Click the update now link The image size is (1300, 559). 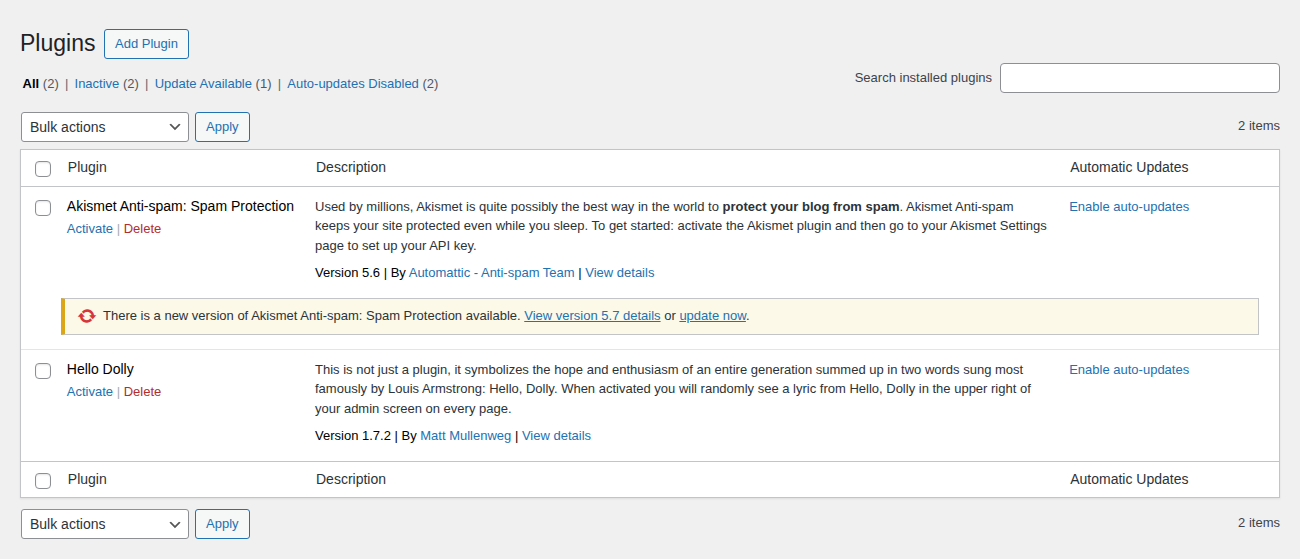click(x=713, y=316)
